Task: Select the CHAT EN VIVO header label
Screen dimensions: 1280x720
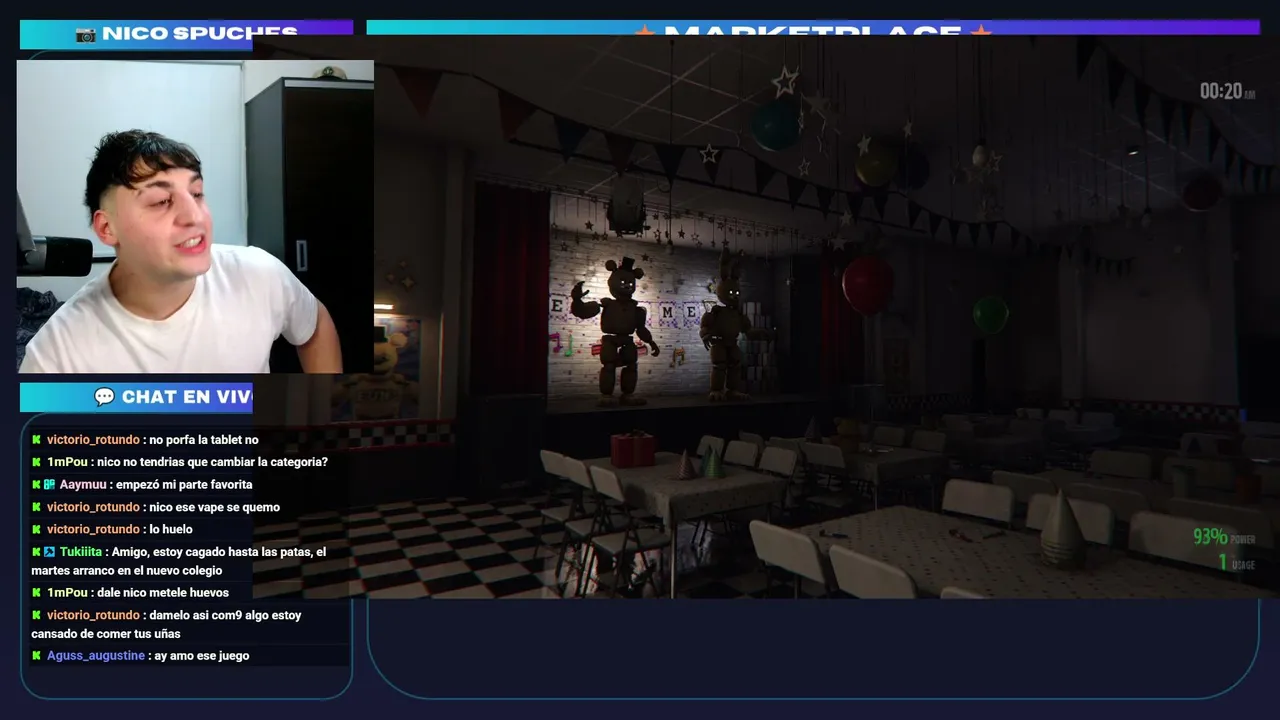Action: click(186, 397)
